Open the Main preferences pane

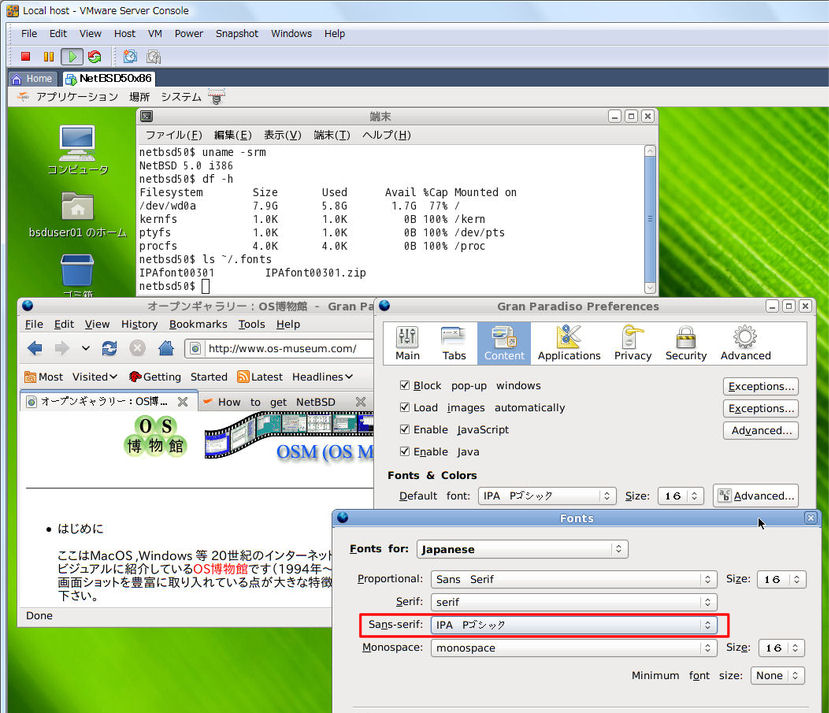(407, 343)
